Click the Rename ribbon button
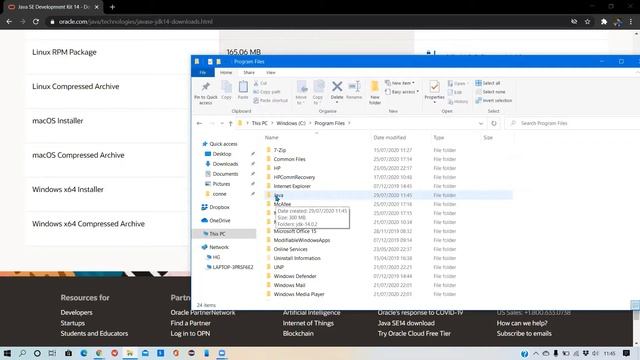640x360 pixels. coord(354,90)
